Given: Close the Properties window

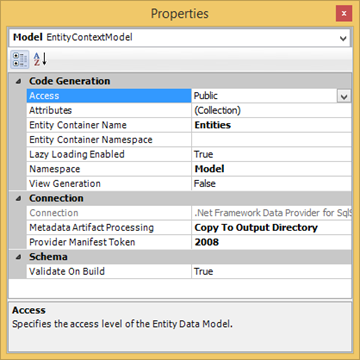Looking at the screenshot, I should click(344, 14).
